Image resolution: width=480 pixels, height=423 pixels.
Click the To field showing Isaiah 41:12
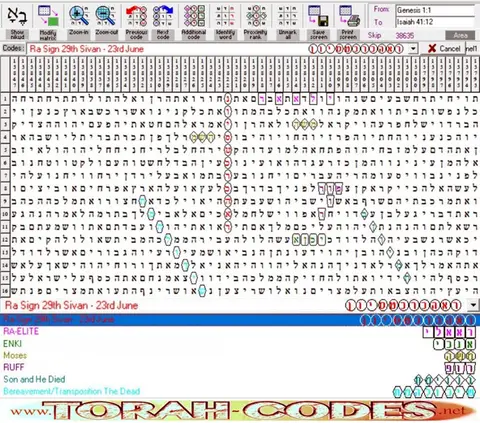point(435,22)
